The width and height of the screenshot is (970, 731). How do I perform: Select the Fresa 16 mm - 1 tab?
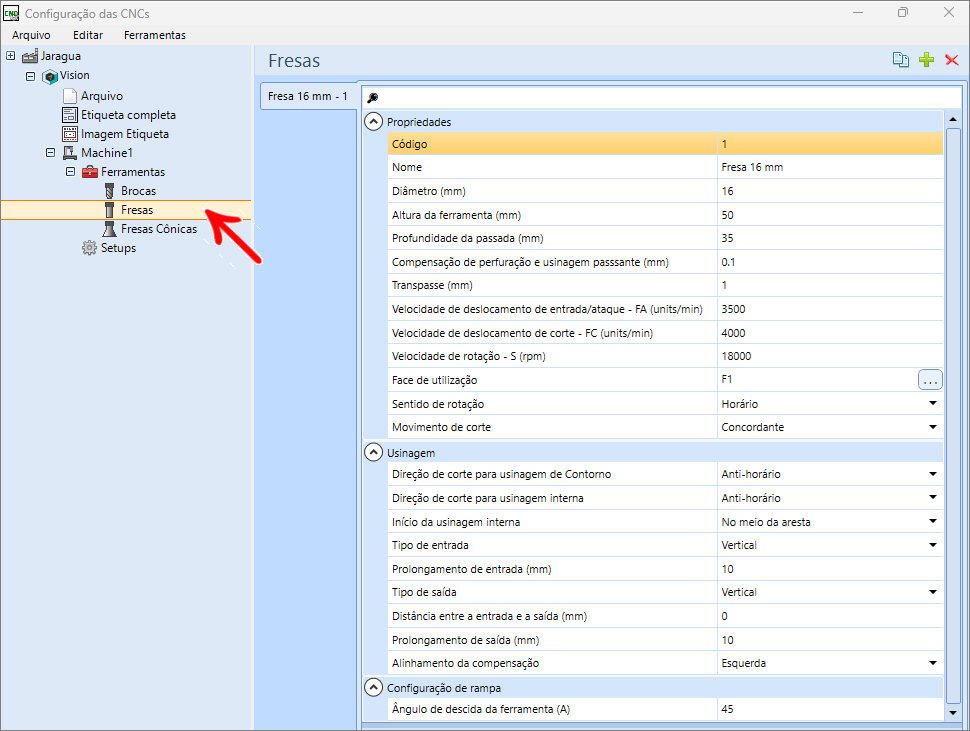pyautogui.click(x=308, y=97)
